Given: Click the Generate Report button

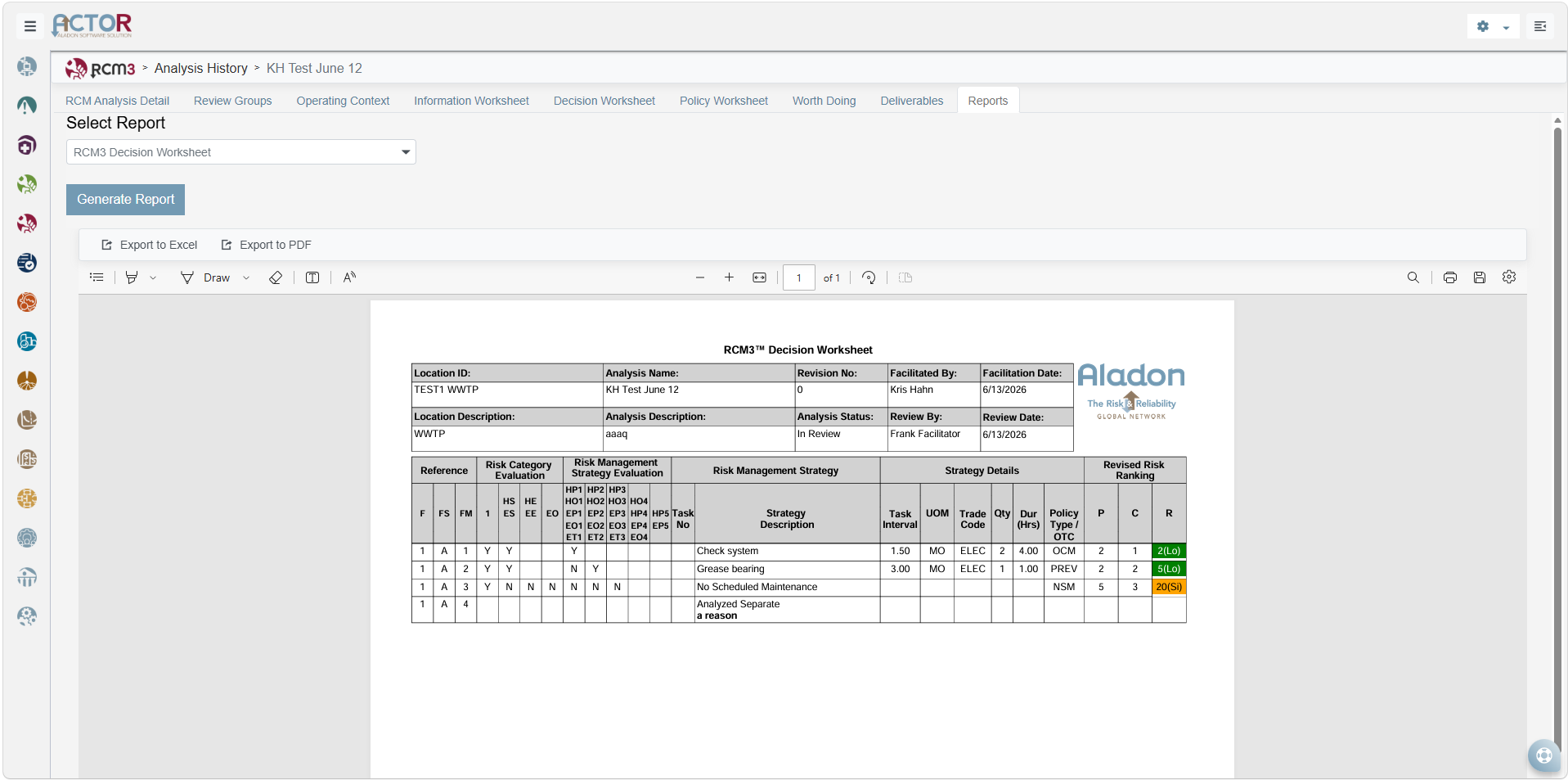Looking at the screenshot, I should pyautogui.click(x=126, y=200).
